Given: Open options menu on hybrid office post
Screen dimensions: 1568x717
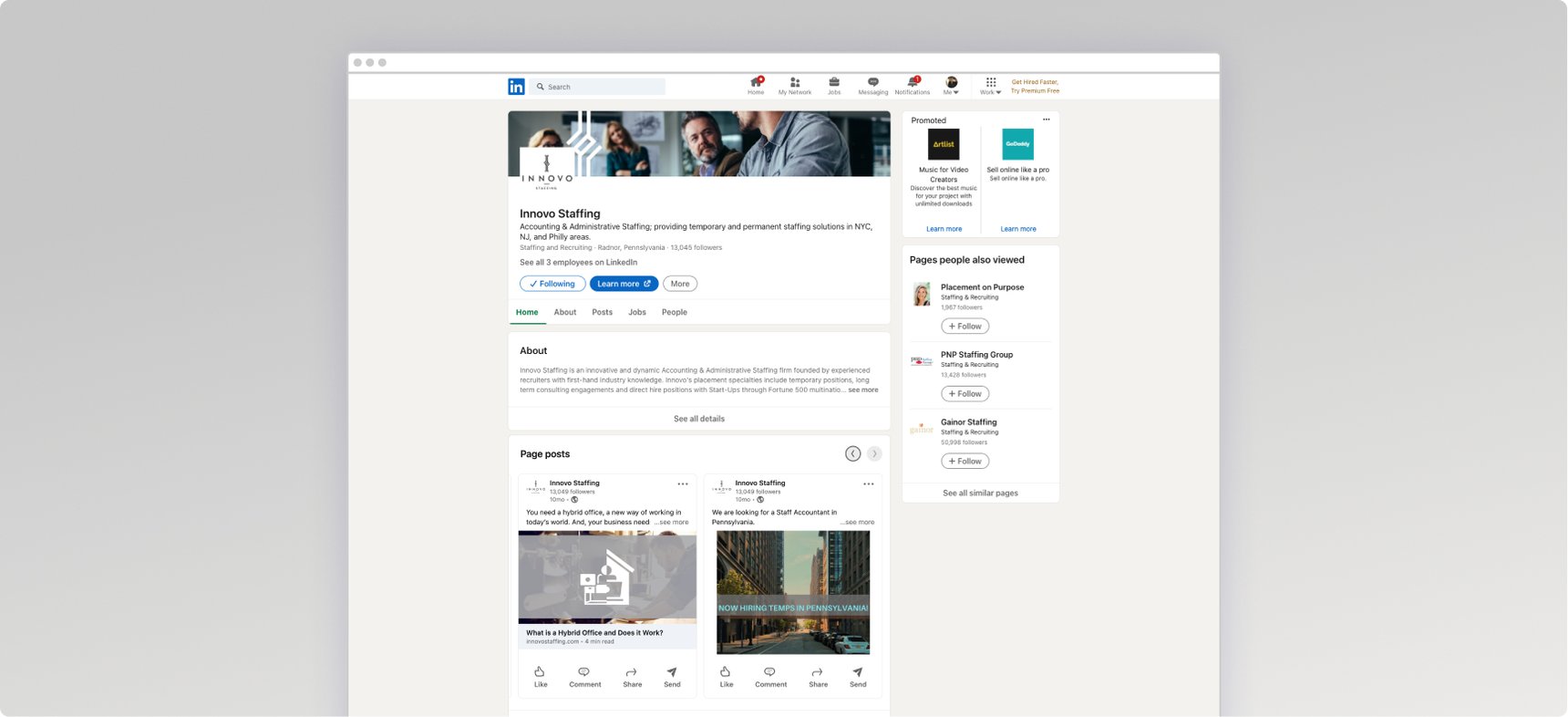Looking at the screenshot, I should (683, 484).
